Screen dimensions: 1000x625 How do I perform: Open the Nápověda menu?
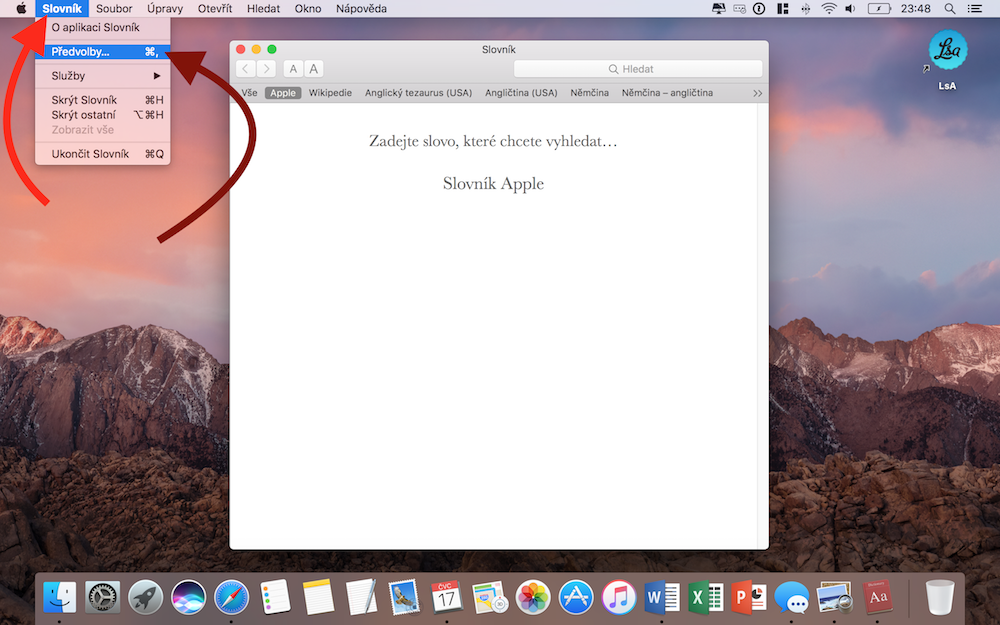pos(361,8)
